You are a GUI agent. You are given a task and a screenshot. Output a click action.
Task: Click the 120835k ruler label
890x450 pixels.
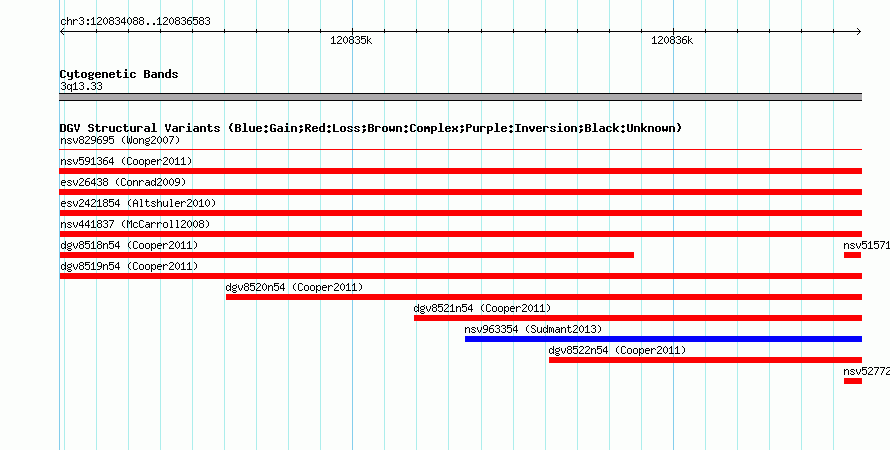351,40
